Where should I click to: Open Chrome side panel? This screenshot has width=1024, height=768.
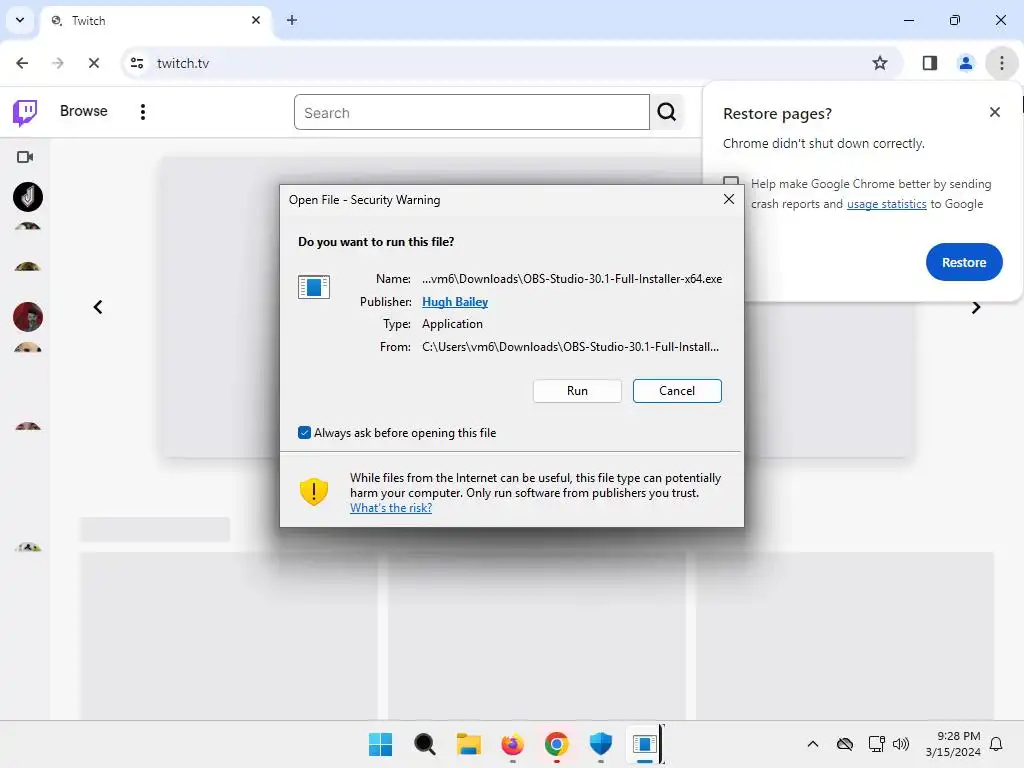[x=929, y=63]
